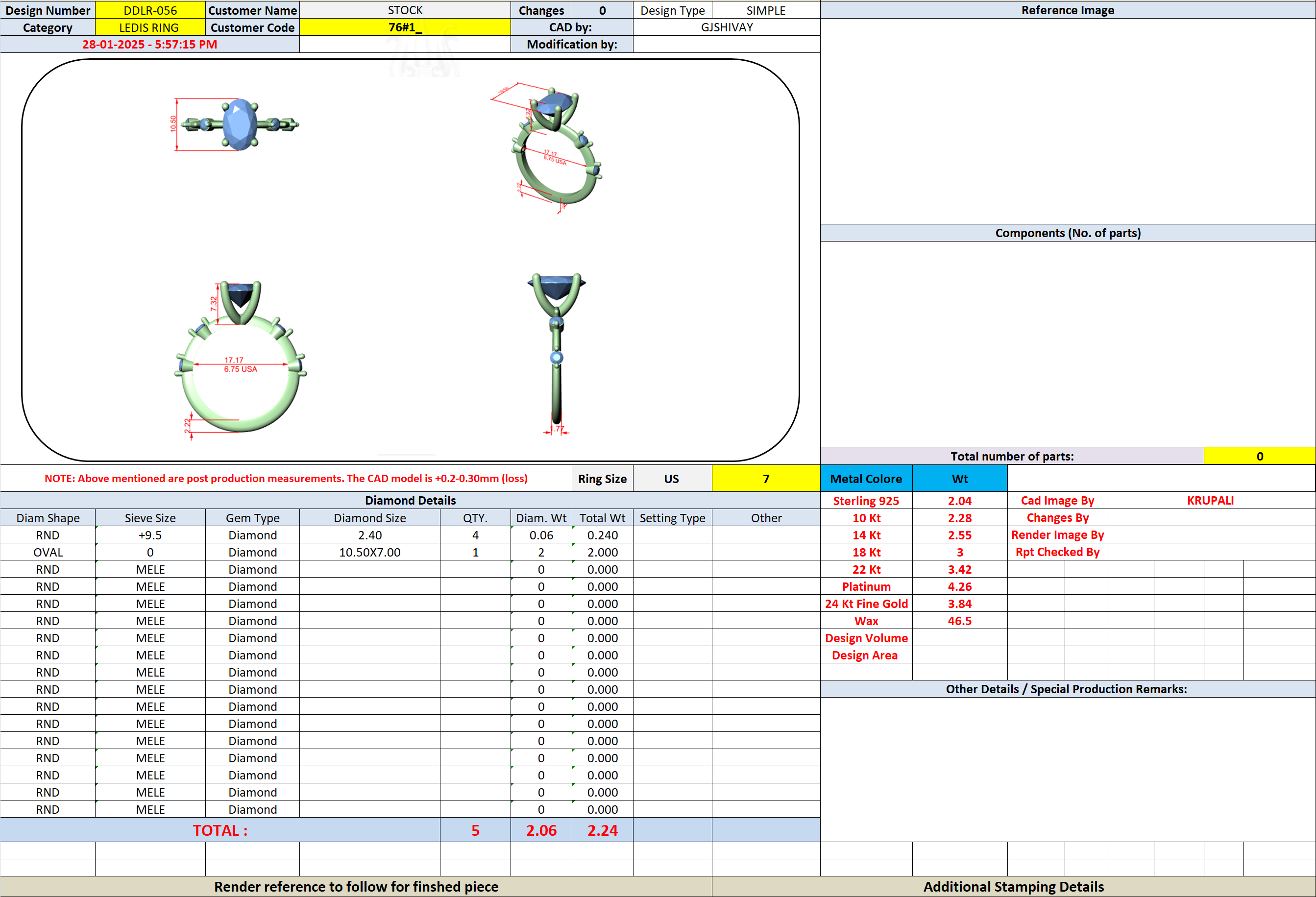Image resolution: width=1316 pixels, height=897 pixels.
Task: Click the yellow total number of parts cell
Action: (1259, 456)
